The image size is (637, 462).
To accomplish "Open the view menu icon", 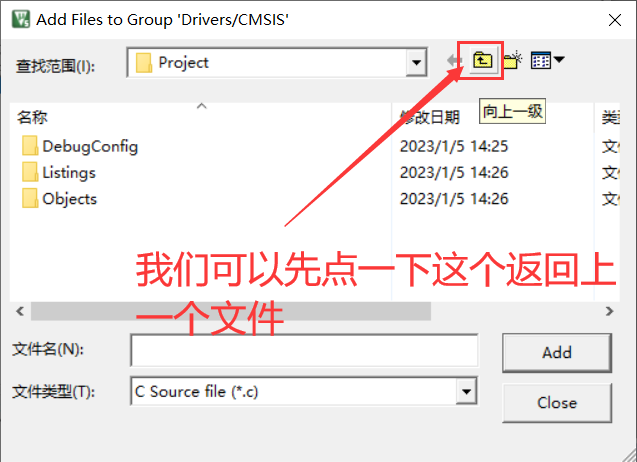I will point(541,61).
